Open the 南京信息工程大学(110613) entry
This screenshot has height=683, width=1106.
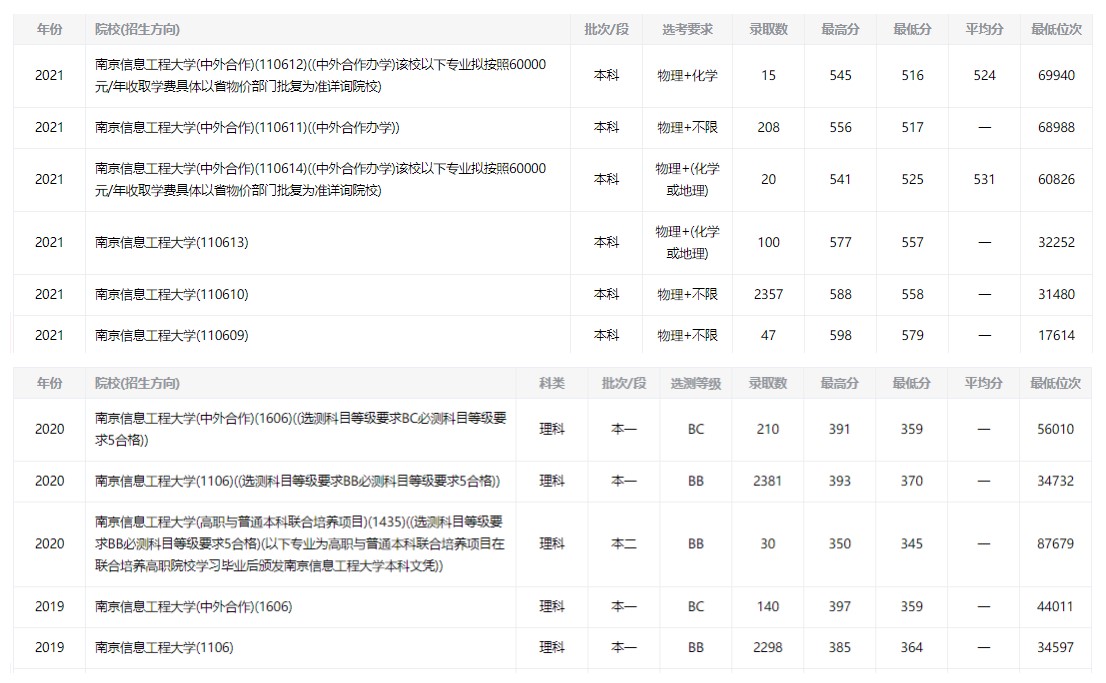coord(171,242)
